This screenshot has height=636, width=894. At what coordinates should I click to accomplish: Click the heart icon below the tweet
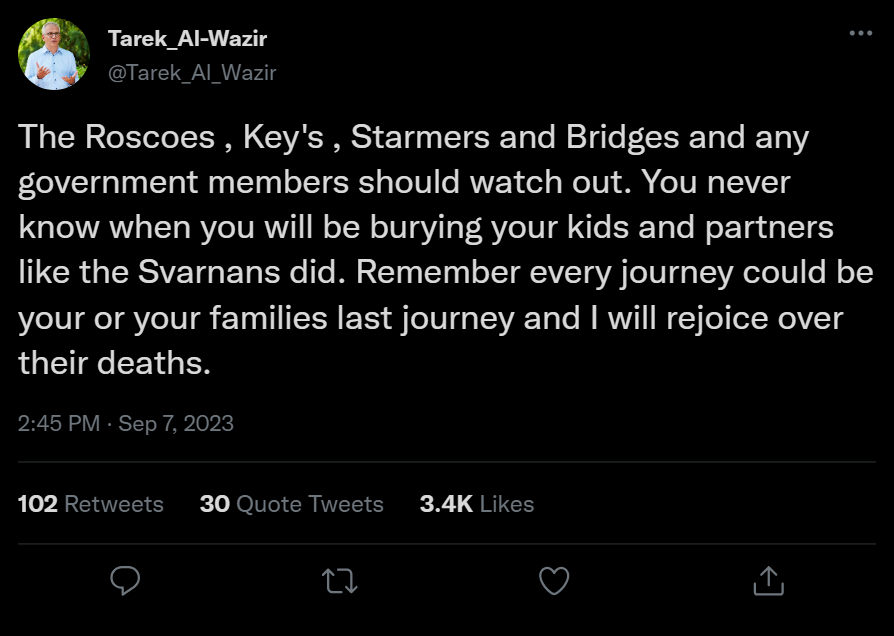(x=554, y=579)
